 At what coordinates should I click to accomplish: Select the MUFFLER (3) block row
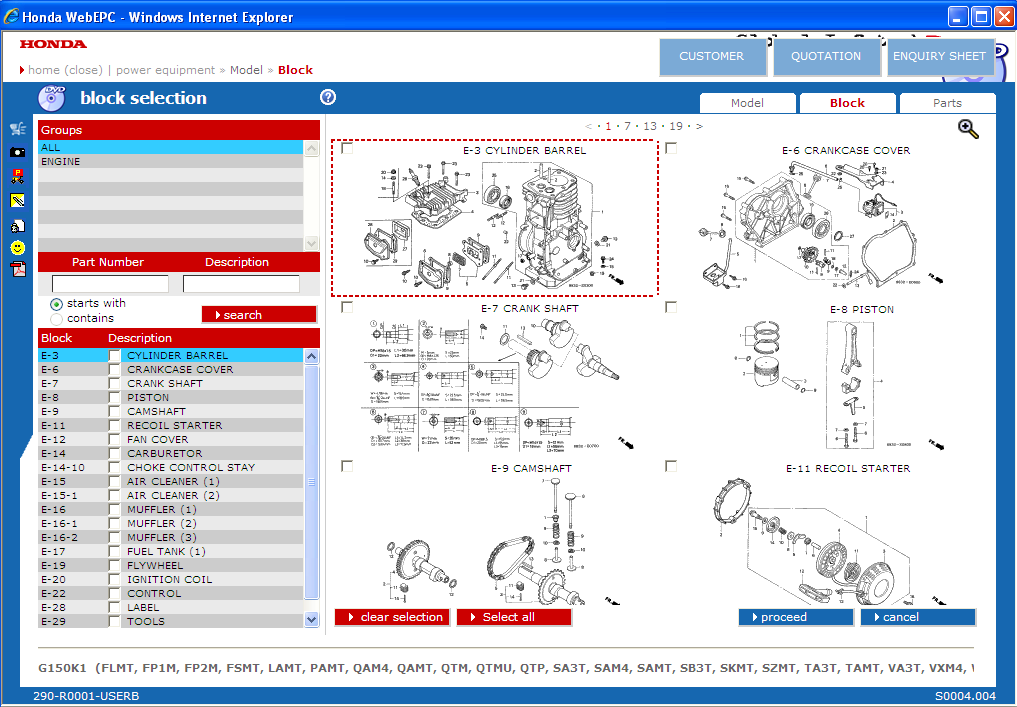(171, 538)
